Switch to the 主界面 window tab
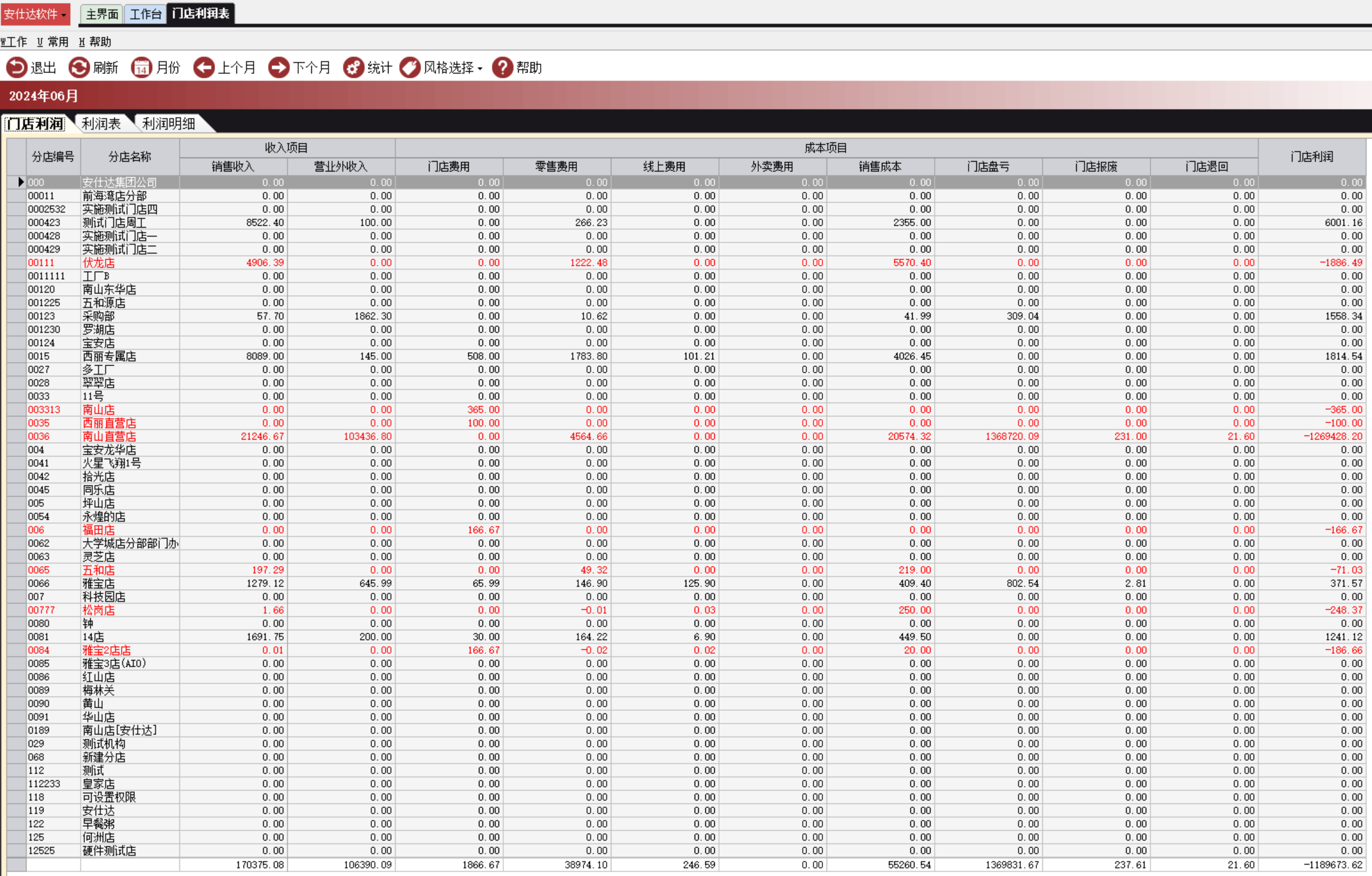This screenshot has width=1372, height=876. tap(102, 14)
